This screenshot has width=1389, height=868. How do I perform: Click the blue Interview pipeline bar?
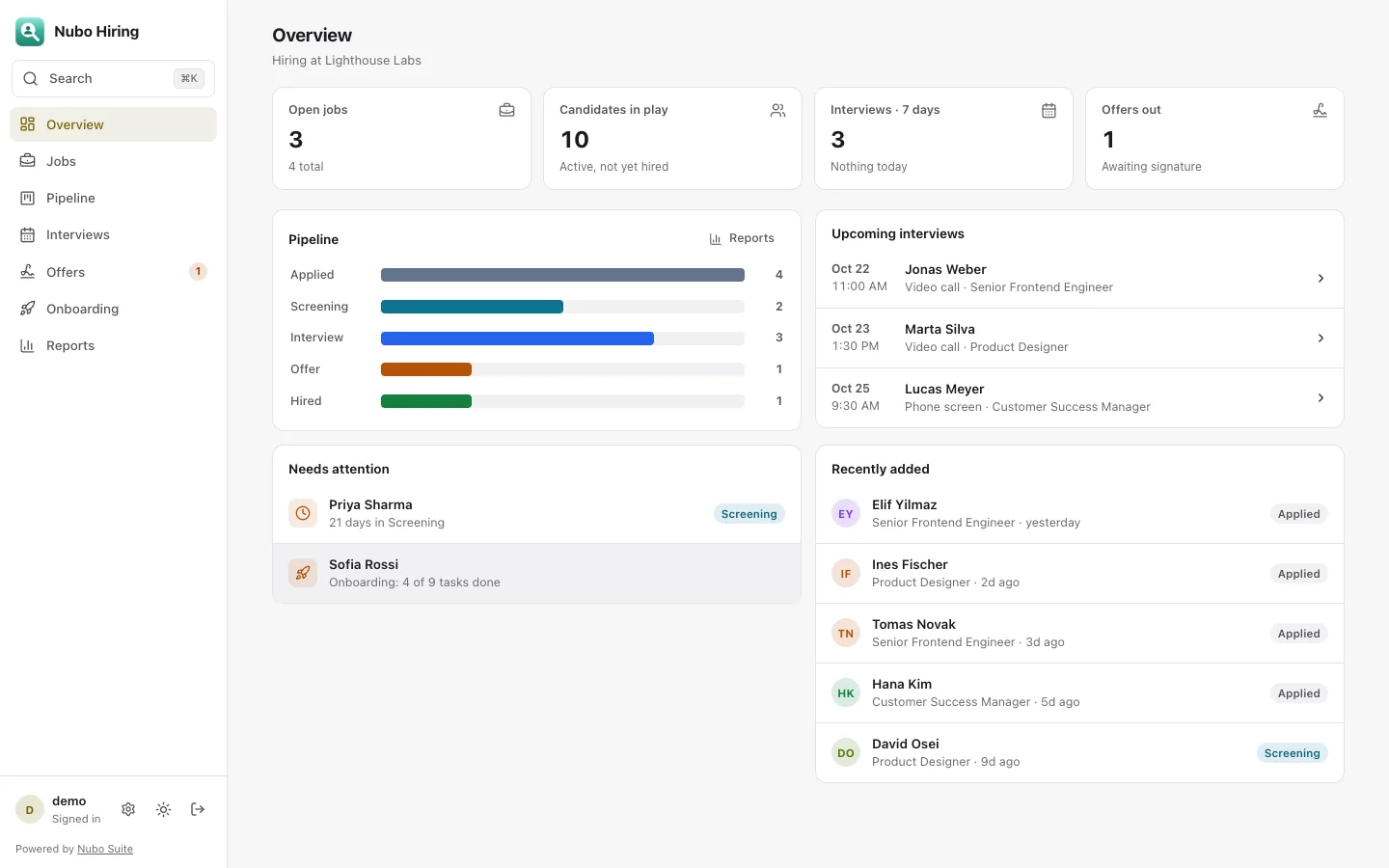pos(517,339)
